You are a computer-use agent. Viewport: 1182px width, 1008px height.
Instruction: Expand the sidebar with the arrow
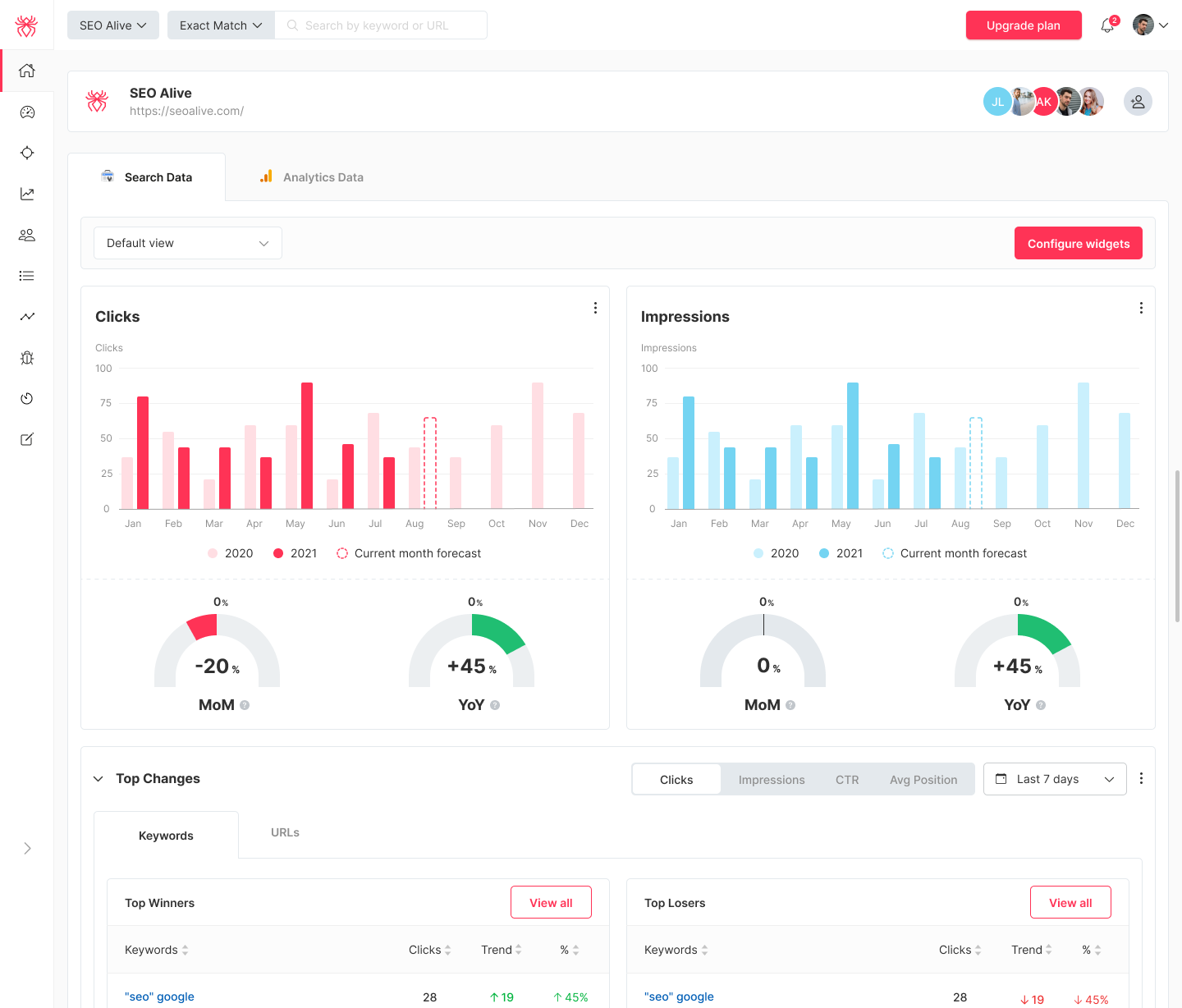[x=27, y=848]
